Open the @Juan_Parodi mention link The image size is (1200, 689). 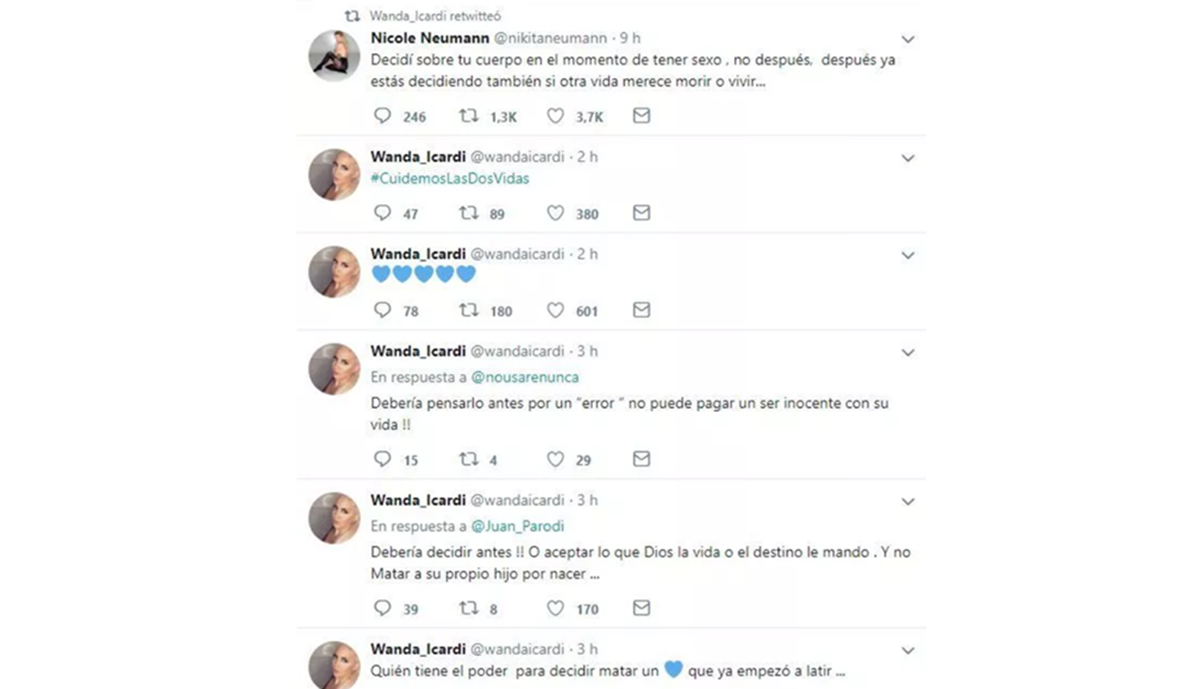517,526
